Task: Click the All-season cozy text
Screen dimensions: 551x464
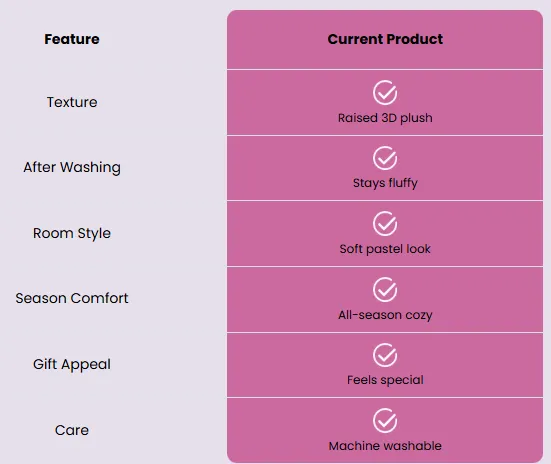Action: [x=385, y=315]
